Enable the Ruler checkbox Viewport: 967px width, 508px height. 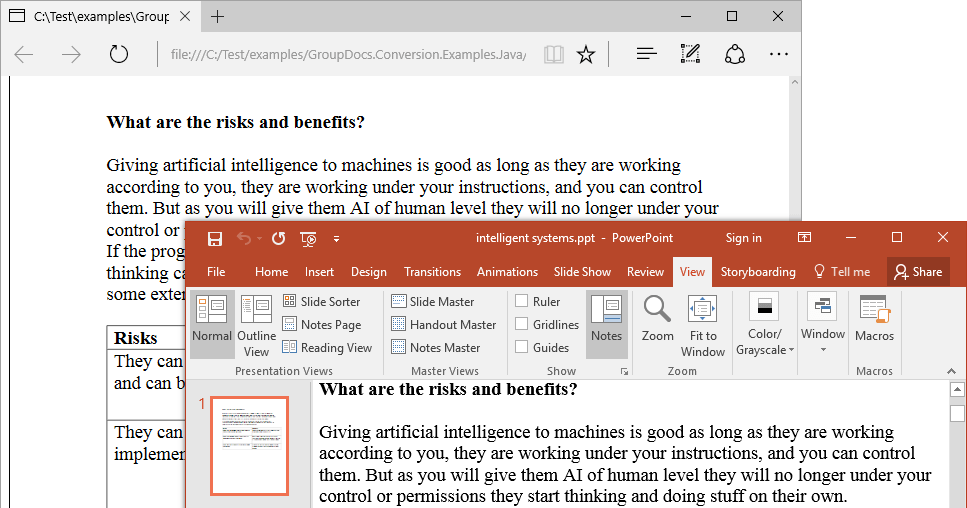(522, 301)
